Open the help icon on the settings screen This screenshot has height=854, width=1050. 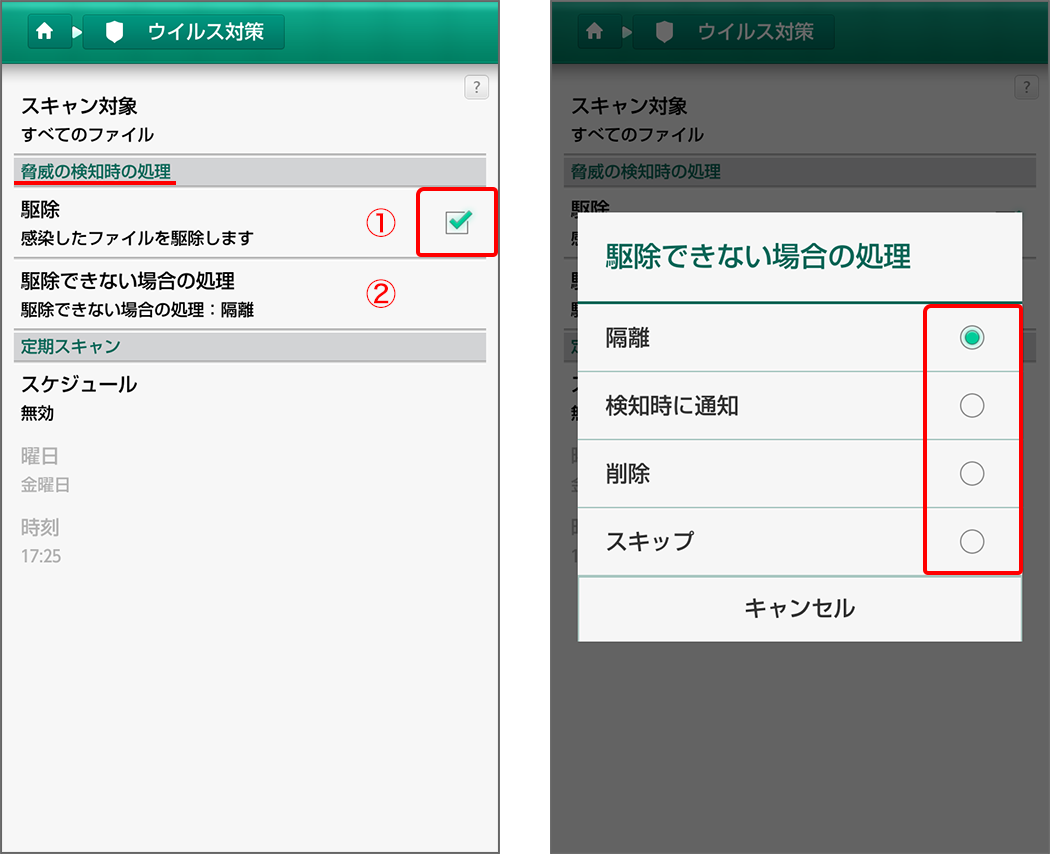tap(476, 88)
